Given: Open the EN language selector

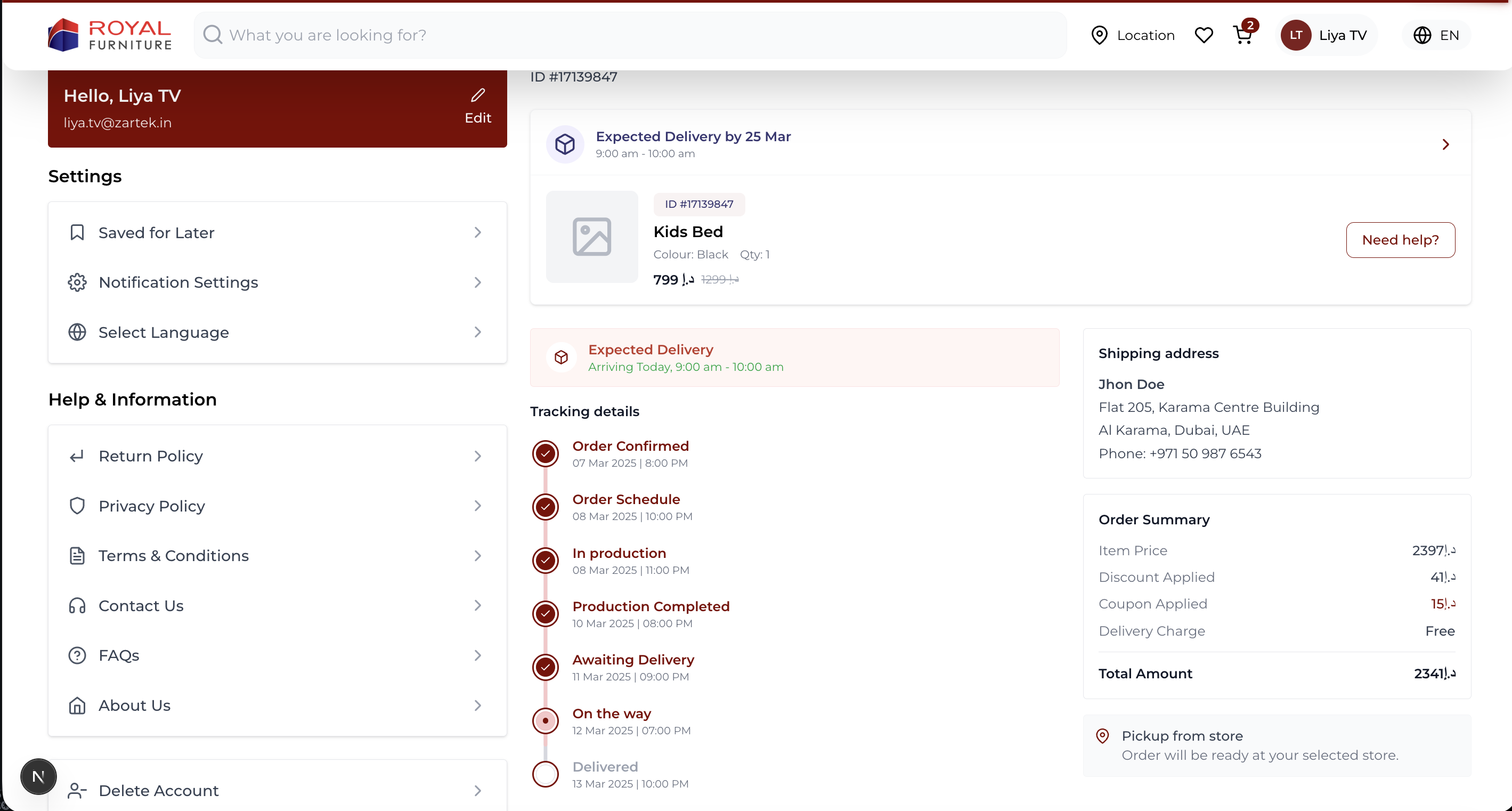Looking at the screenshot, I should point(1436,35).
